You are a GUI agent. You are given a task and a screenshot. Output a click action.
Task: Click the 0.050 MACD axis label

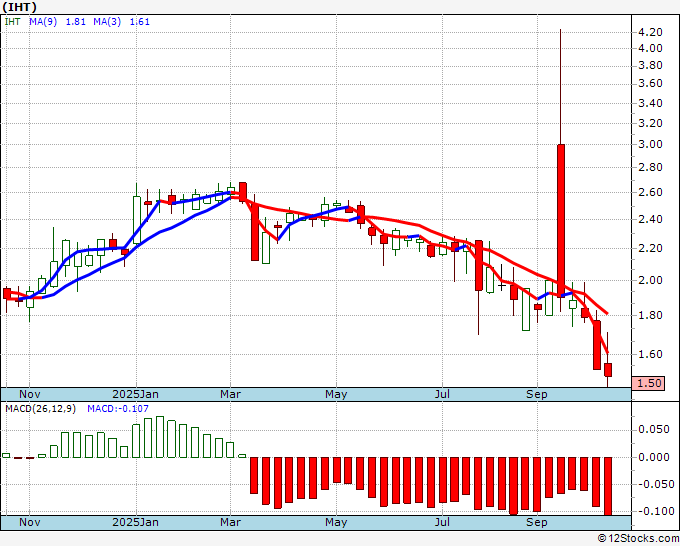coord(654,429)
